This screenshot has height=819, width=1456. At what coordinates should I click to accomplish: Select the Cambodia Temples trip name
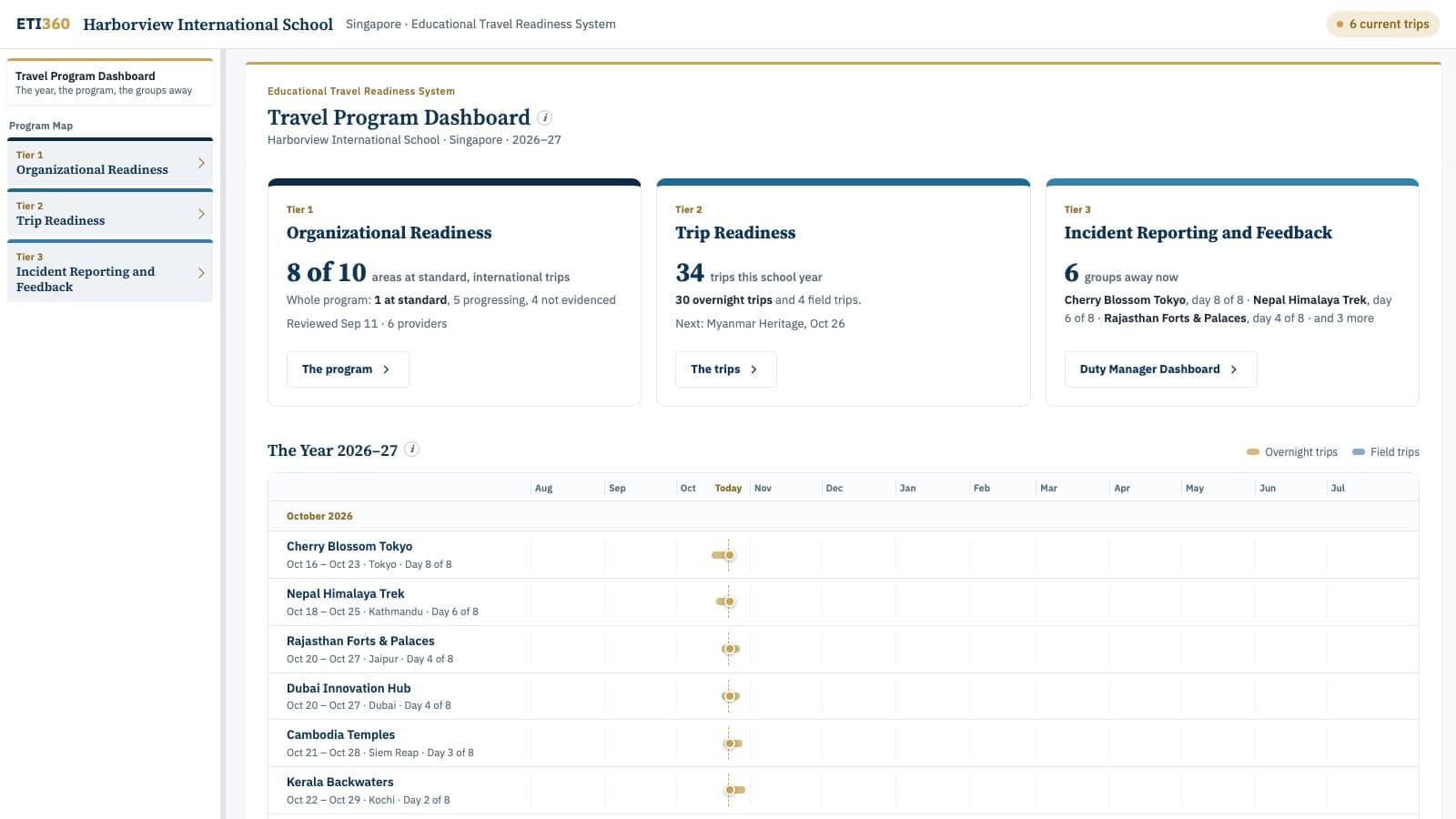(340, 734)
